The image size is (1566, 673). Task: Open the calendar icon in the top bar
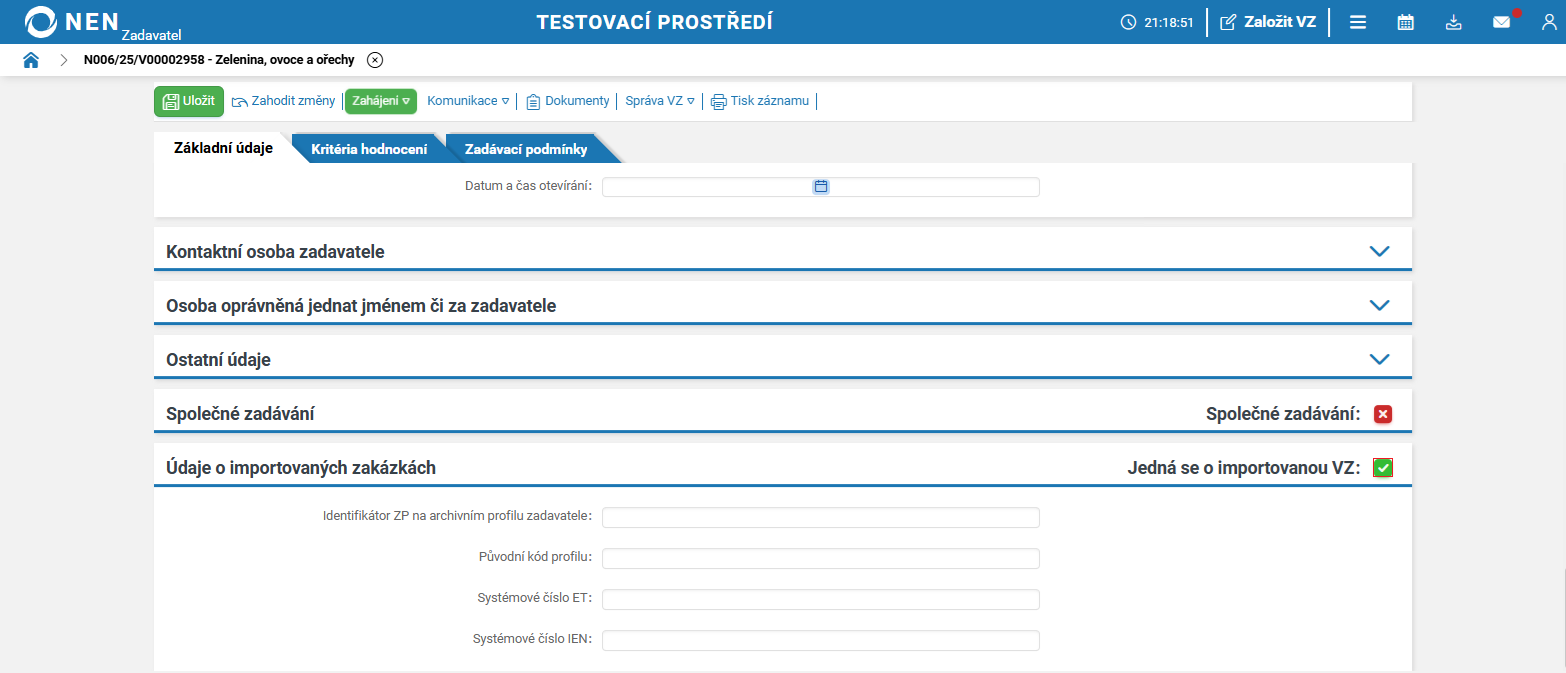1405,21
